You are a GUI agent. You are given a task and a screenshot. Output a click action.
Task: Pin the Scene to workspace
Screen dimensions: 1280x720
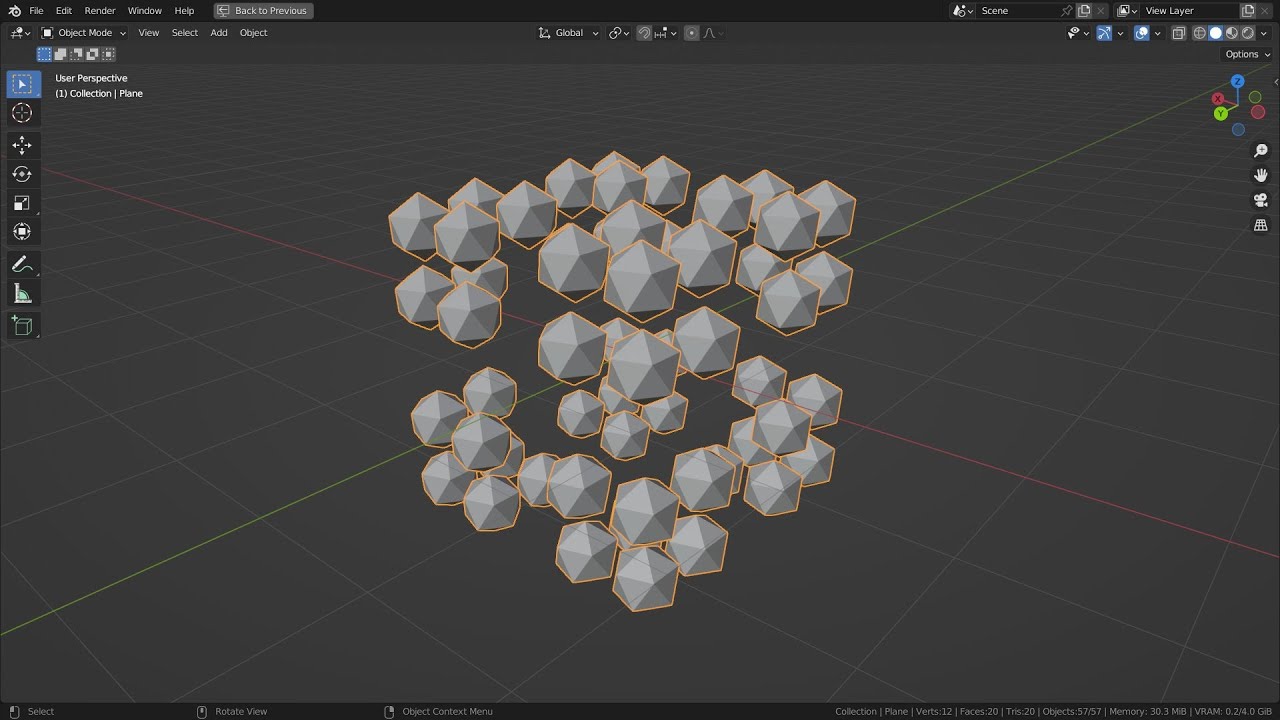(1067, 10)
